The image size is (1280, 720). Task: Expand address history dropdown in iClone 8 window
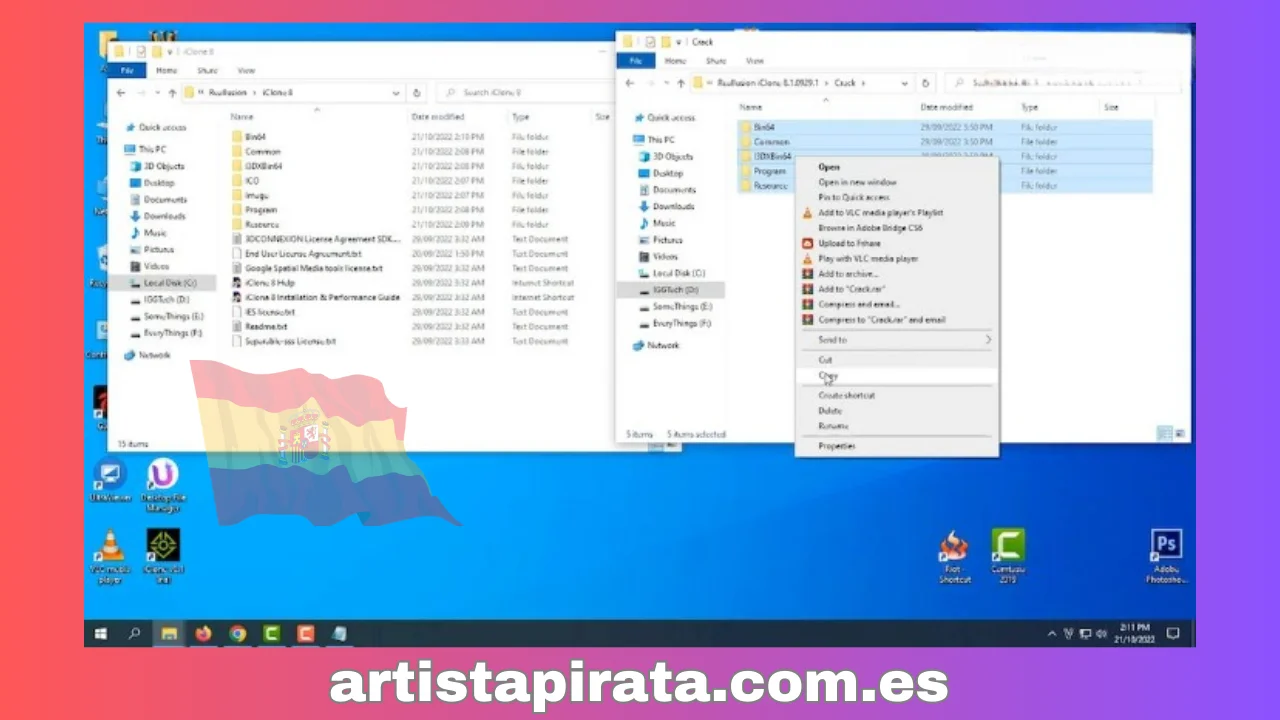point(396,92)
